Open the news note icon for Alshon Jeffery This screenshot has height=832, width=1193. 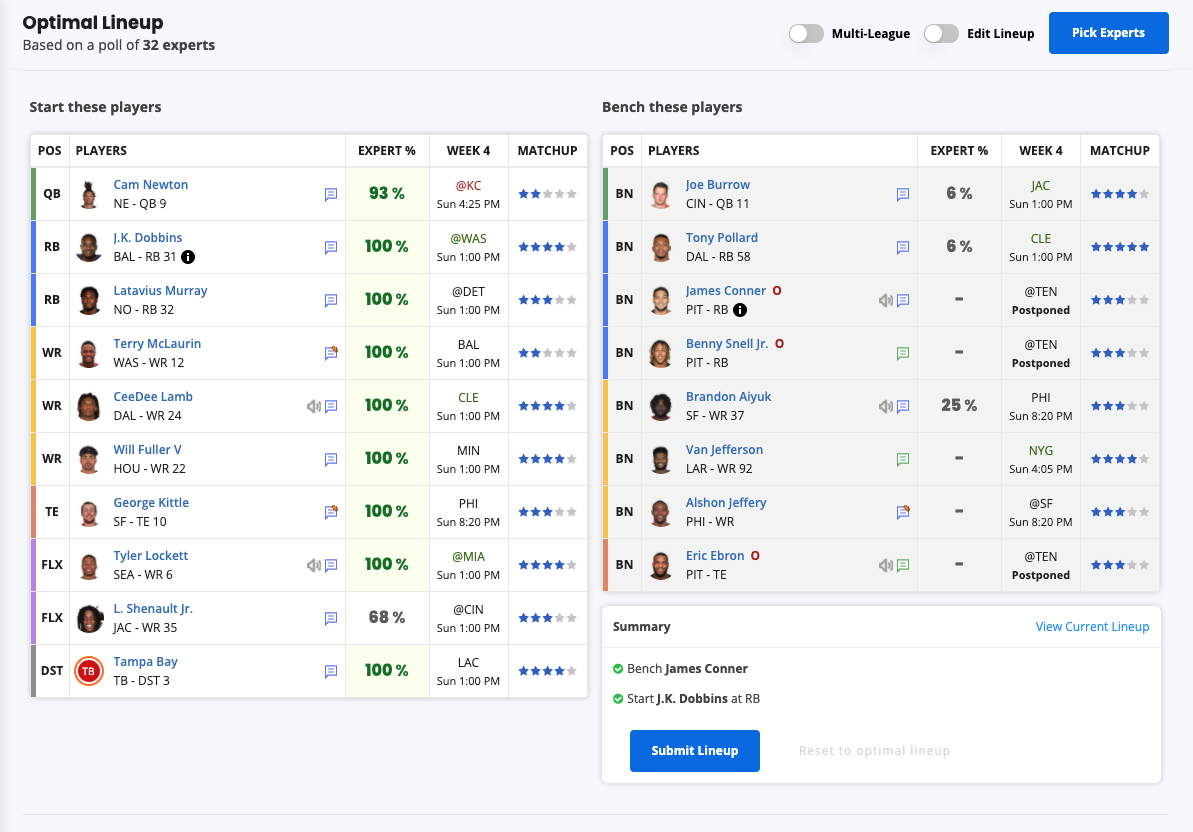click(x=903, y=512)
